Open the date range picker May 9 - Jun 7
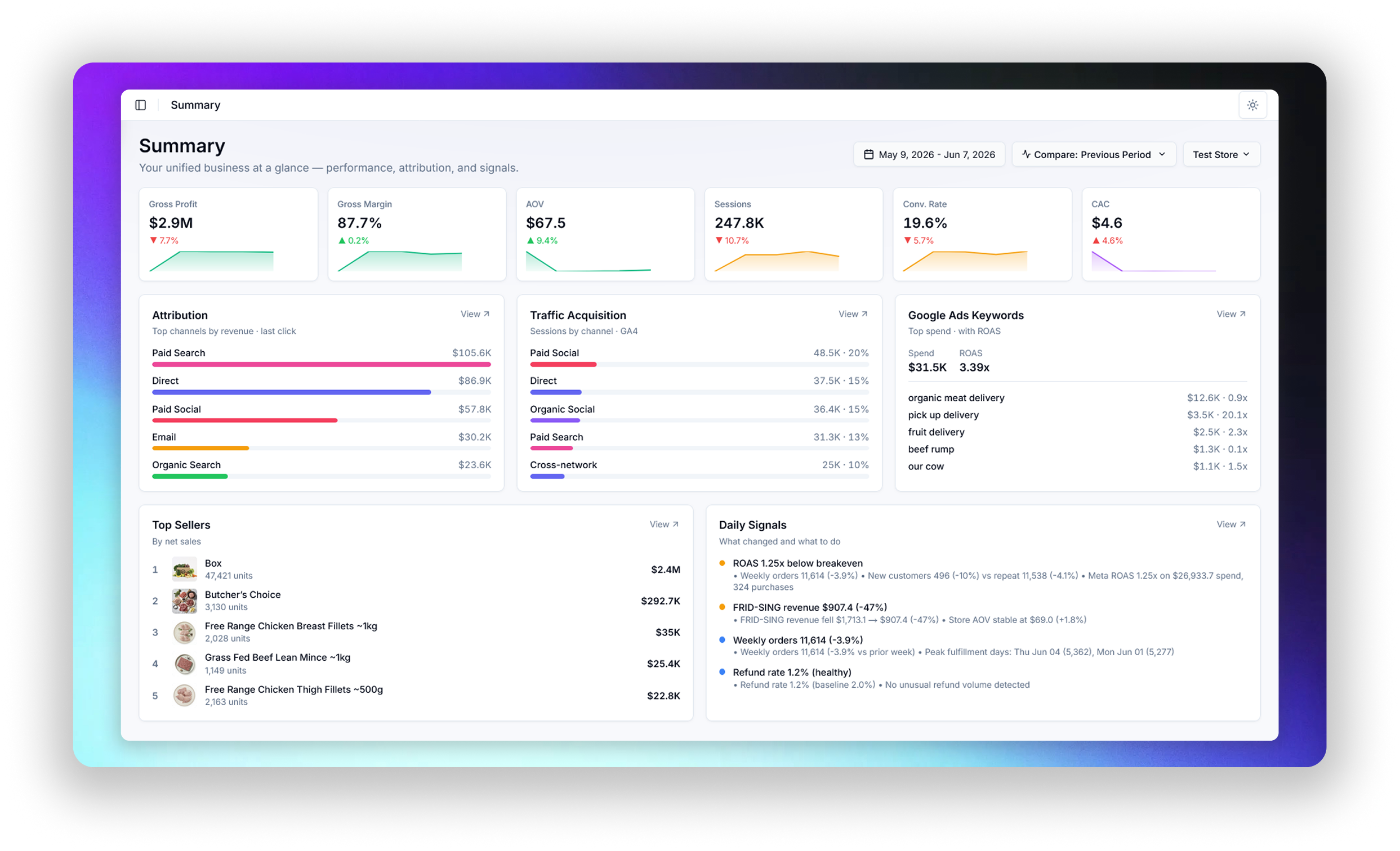 tap(929, 154)
